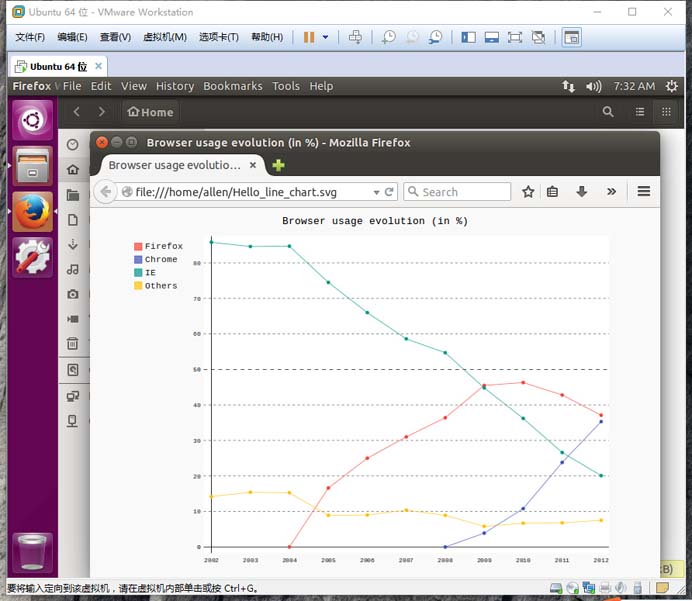
Task: Open the Firefox hamburger menu
Action: click(644, 192)
